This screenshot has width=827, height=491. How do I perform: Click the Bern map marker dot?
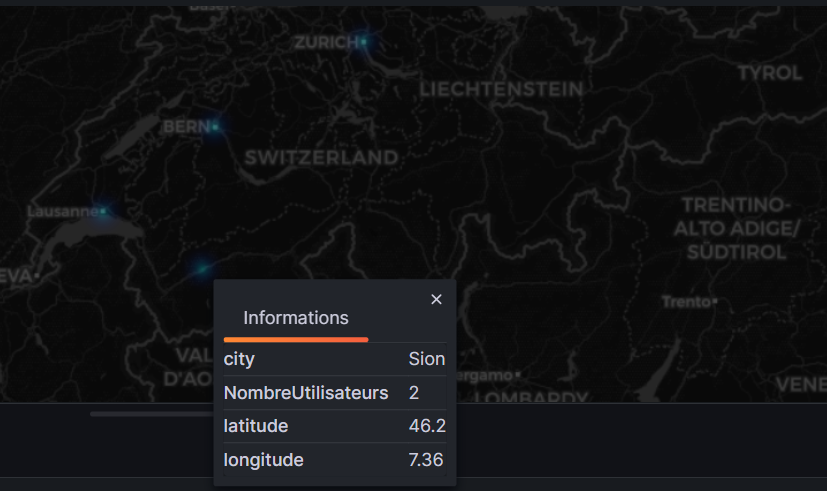click(x=214, y=127)
